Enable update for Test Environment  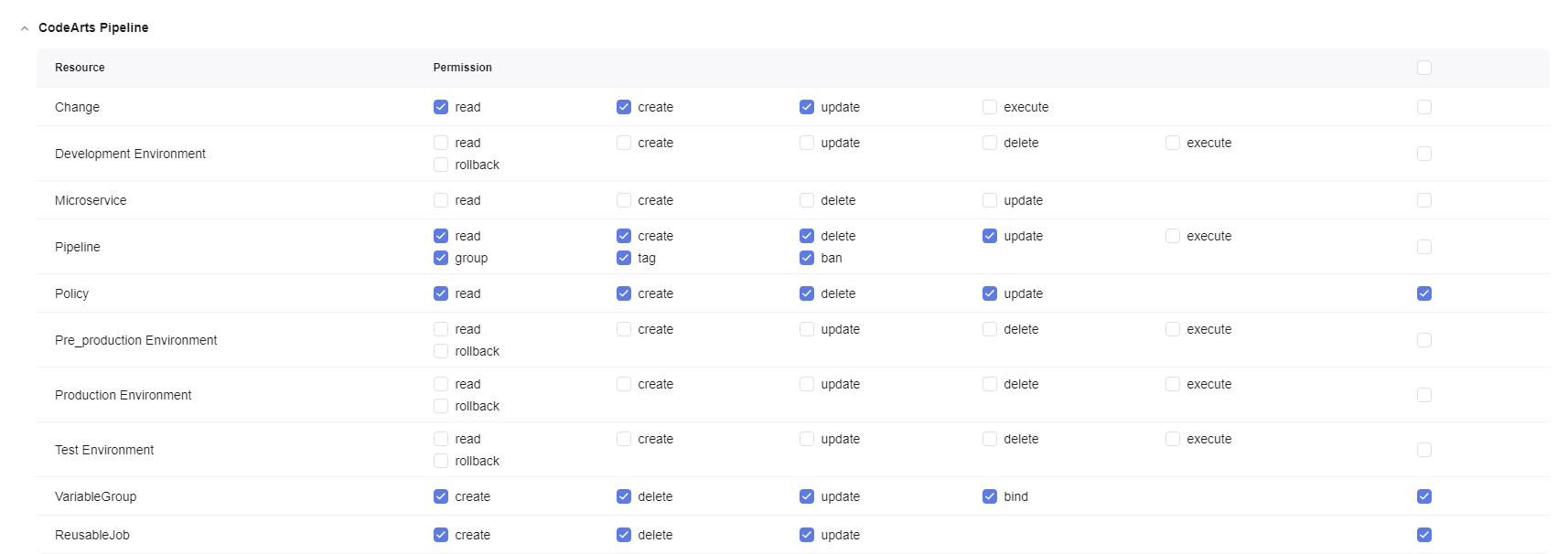[x=807, y=439]
